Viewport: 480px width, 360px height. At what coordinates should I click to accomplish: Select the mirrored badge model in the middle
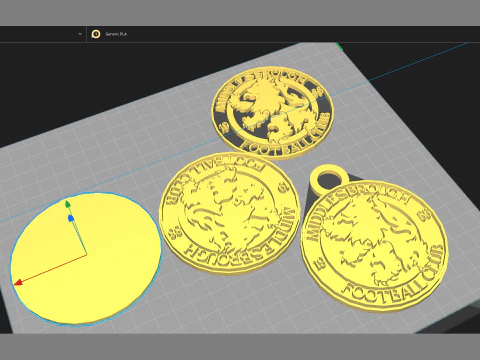coord(230,213)
